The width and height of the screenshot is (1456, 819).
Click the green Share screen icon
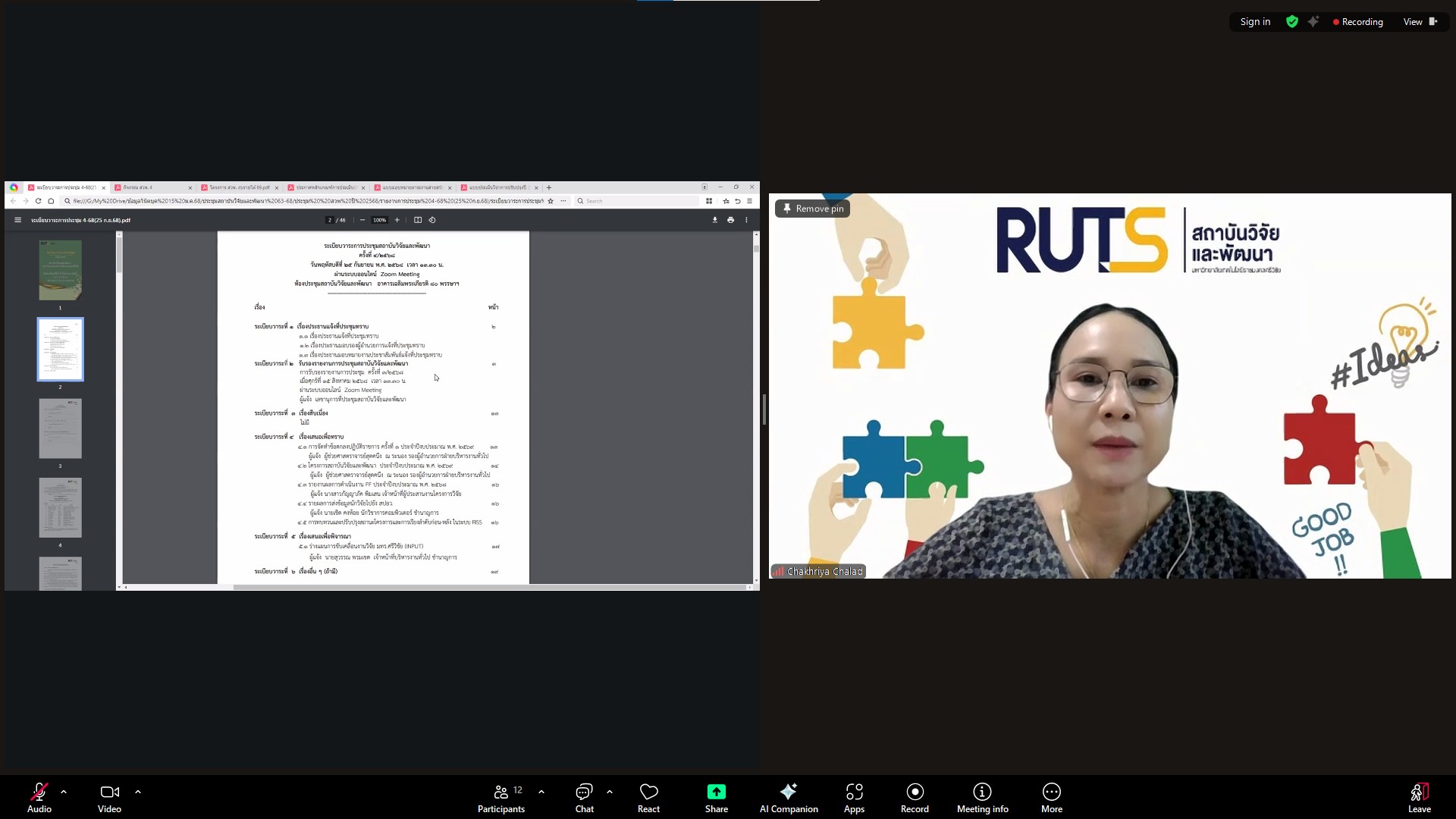tap(716, 792)
